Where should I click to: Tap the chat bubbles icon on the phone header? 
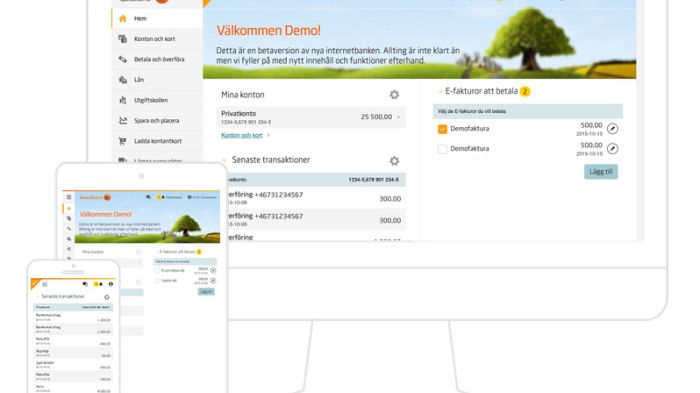point(85,284)
